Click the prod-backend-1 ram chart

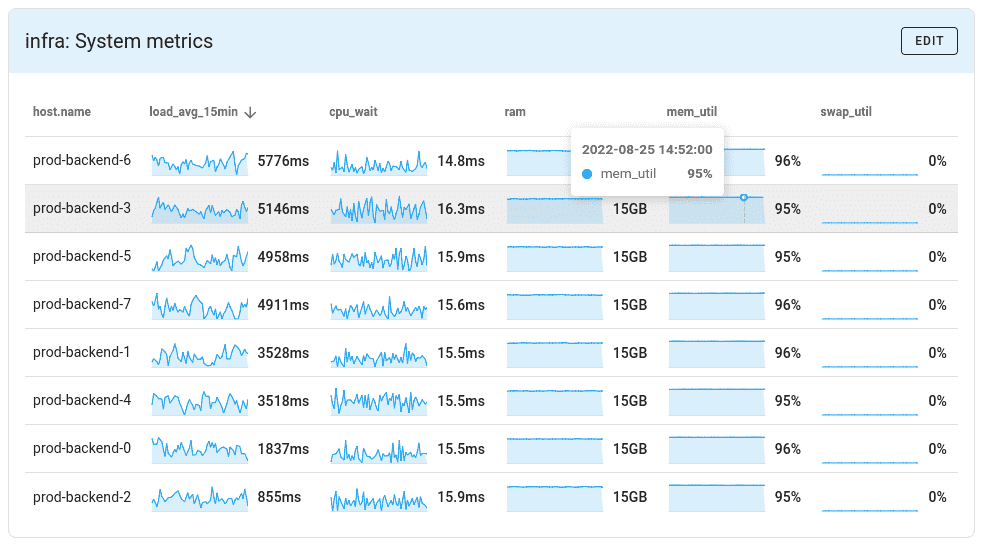click(x=554, y=353)
